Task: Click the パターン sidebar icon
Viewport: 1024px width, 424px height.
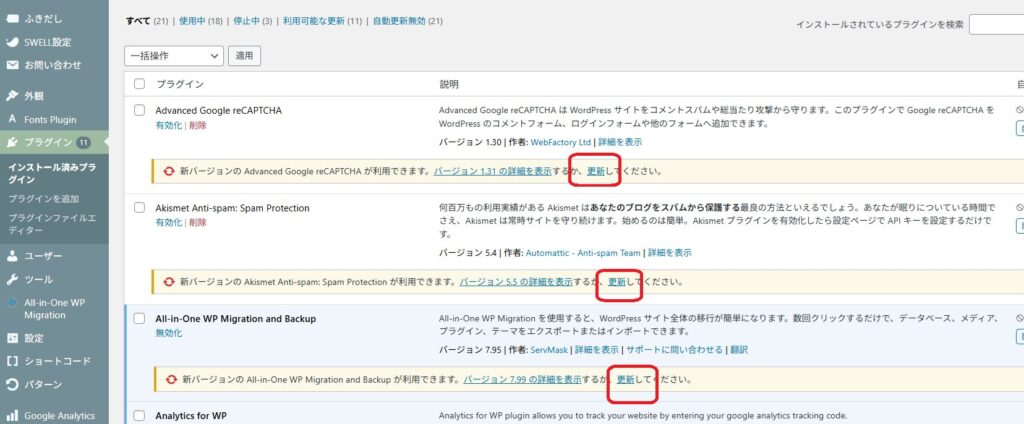Action: click(13, 384)
